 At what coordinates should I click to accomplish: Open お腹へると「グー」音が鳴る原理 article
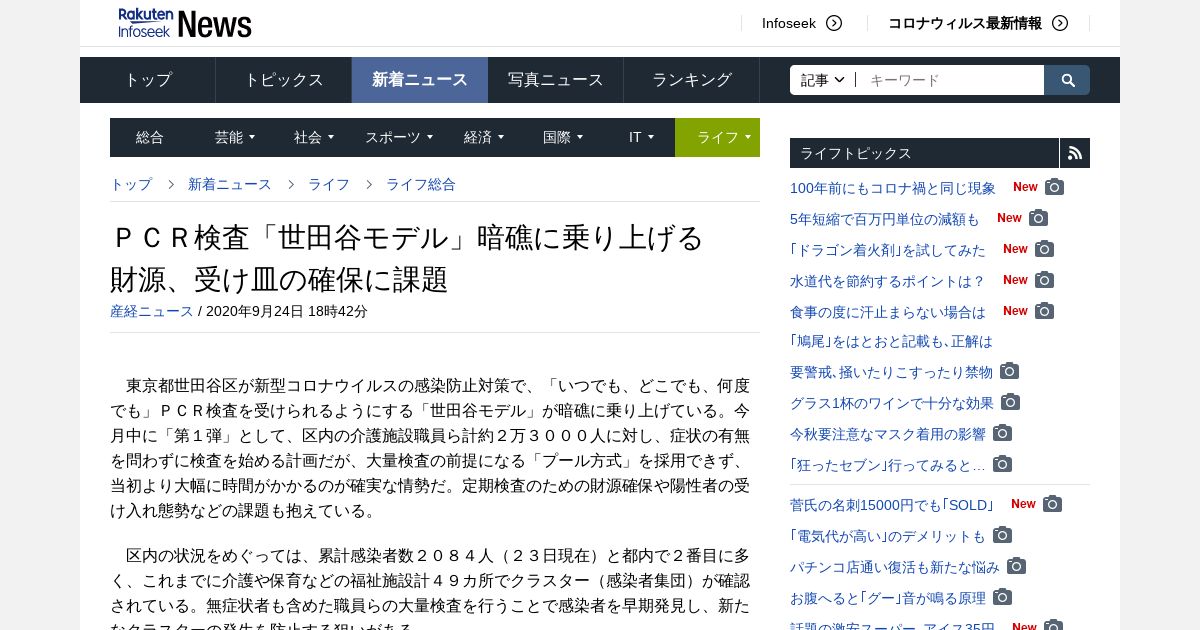click(888, 598)
